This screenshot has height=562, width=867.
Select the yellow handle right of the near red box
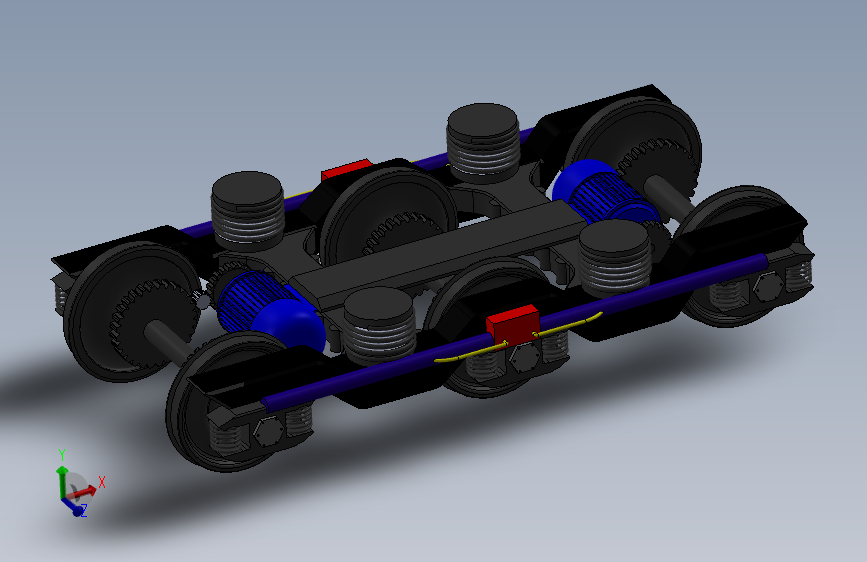coord(568,325)
